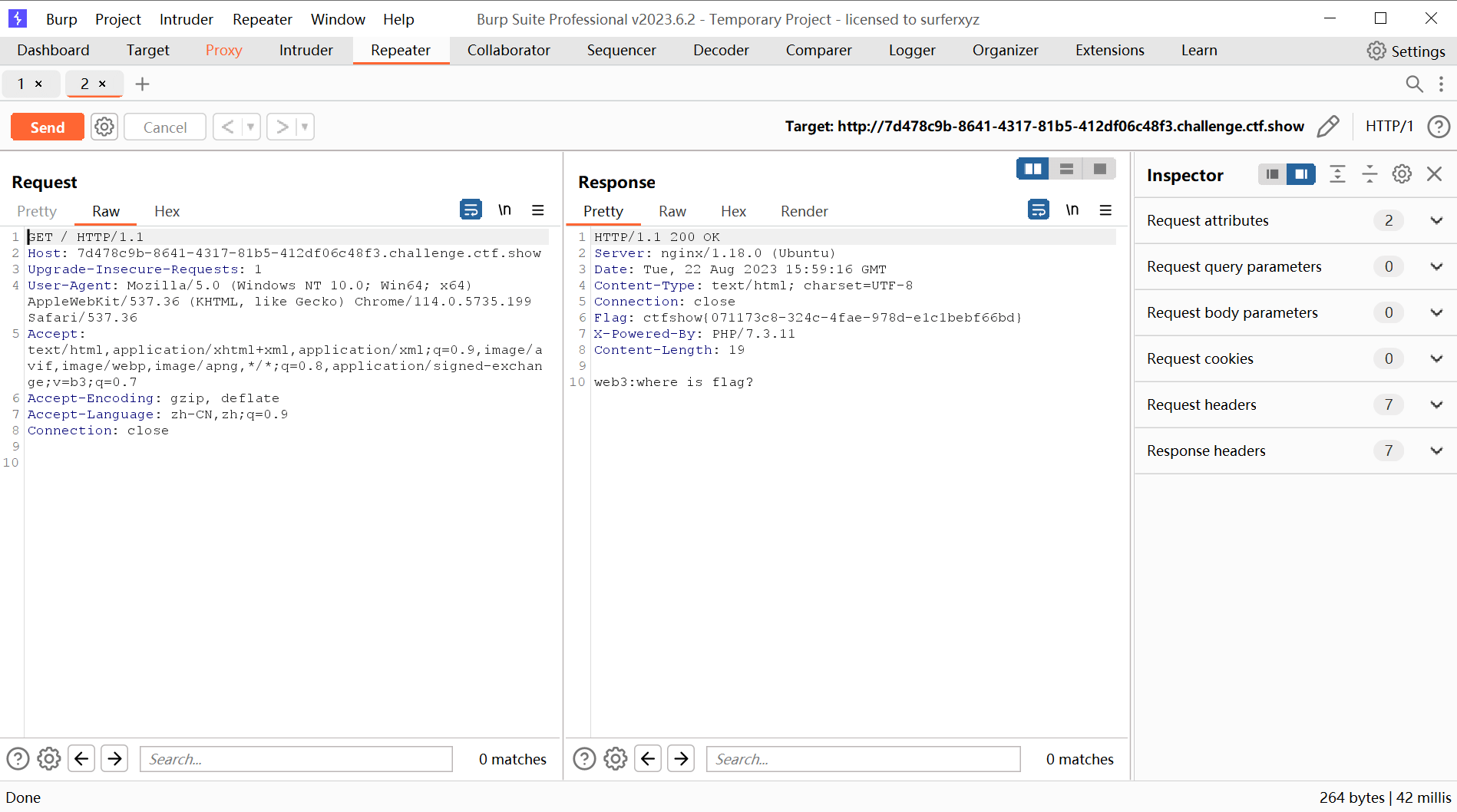Image resolution: width=1457 pixels, height=812 pixels.
Task: Click the orange Send button
Action: (47, 127)
